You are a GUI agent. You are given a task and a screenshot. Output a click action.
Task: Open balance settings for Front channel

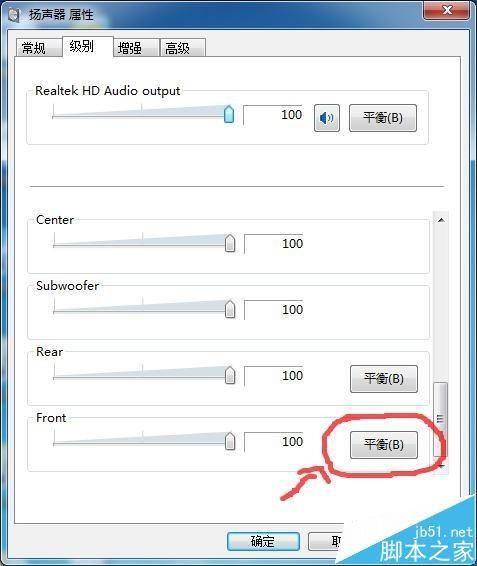point(383,445)
